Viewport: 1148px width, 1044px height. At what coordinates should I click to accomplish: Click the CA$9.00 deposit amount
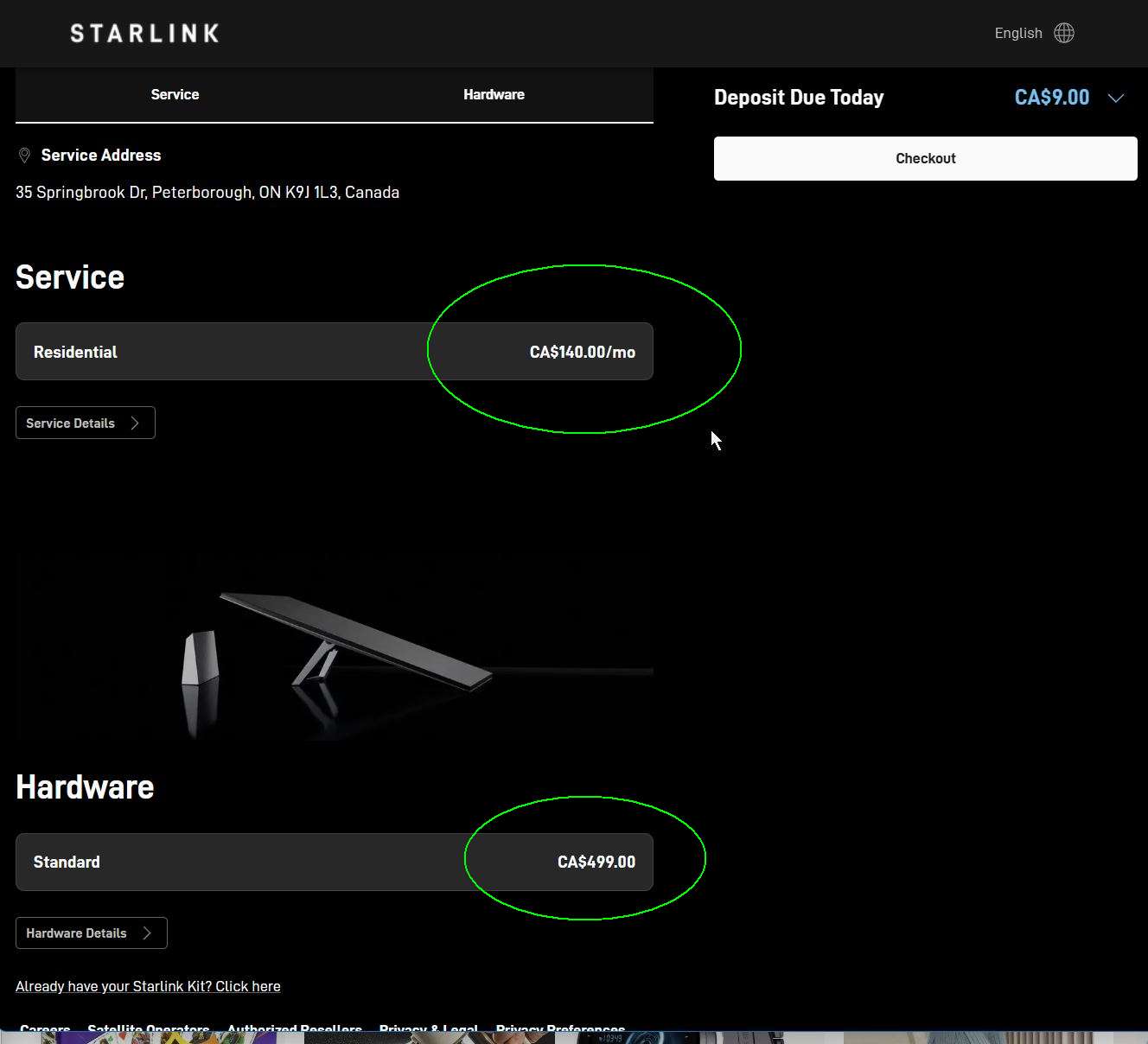pos(1051,98)
